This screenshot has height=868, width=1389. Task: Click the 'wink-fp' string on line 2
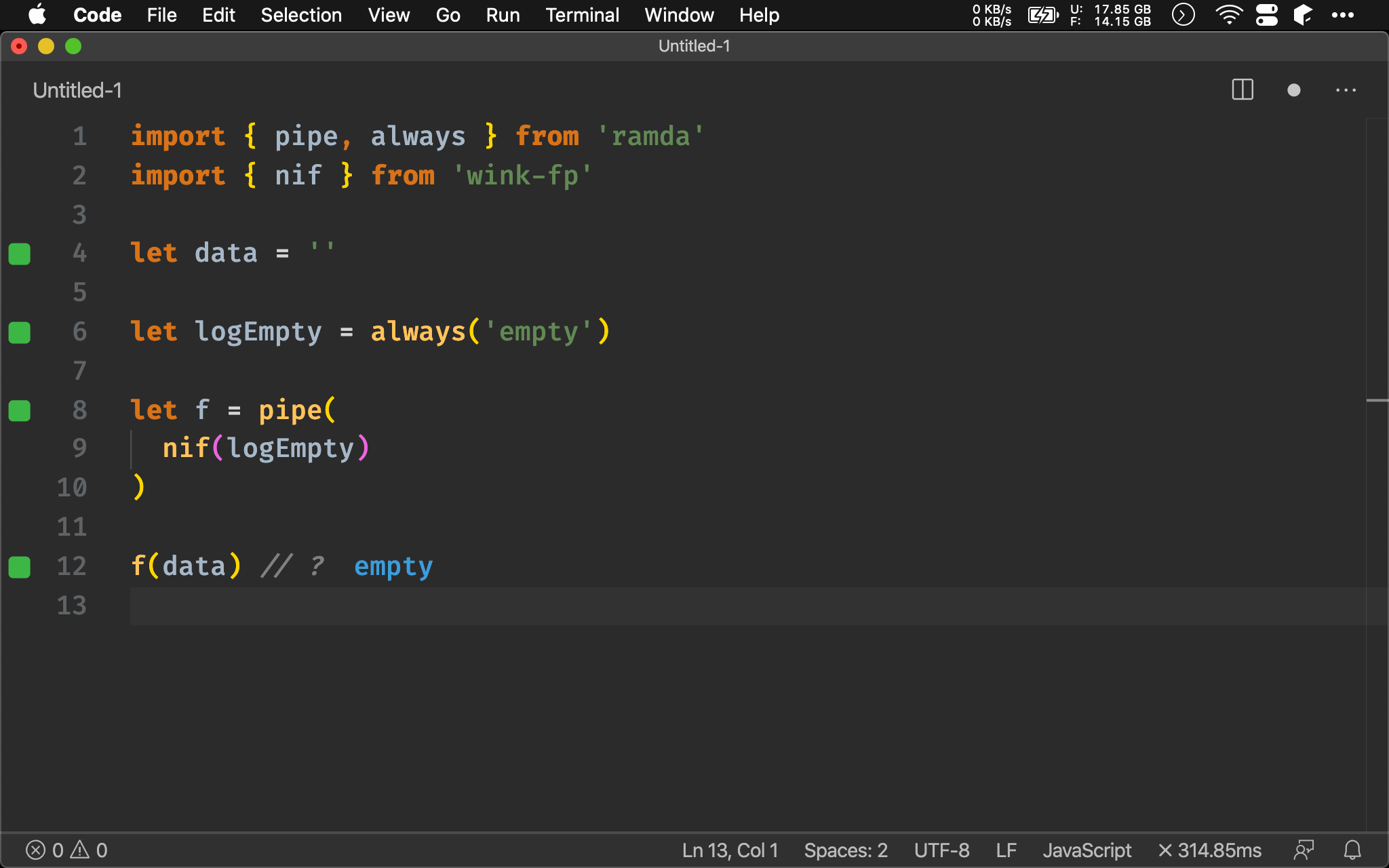pyautogui.click(x=522, y=176)
